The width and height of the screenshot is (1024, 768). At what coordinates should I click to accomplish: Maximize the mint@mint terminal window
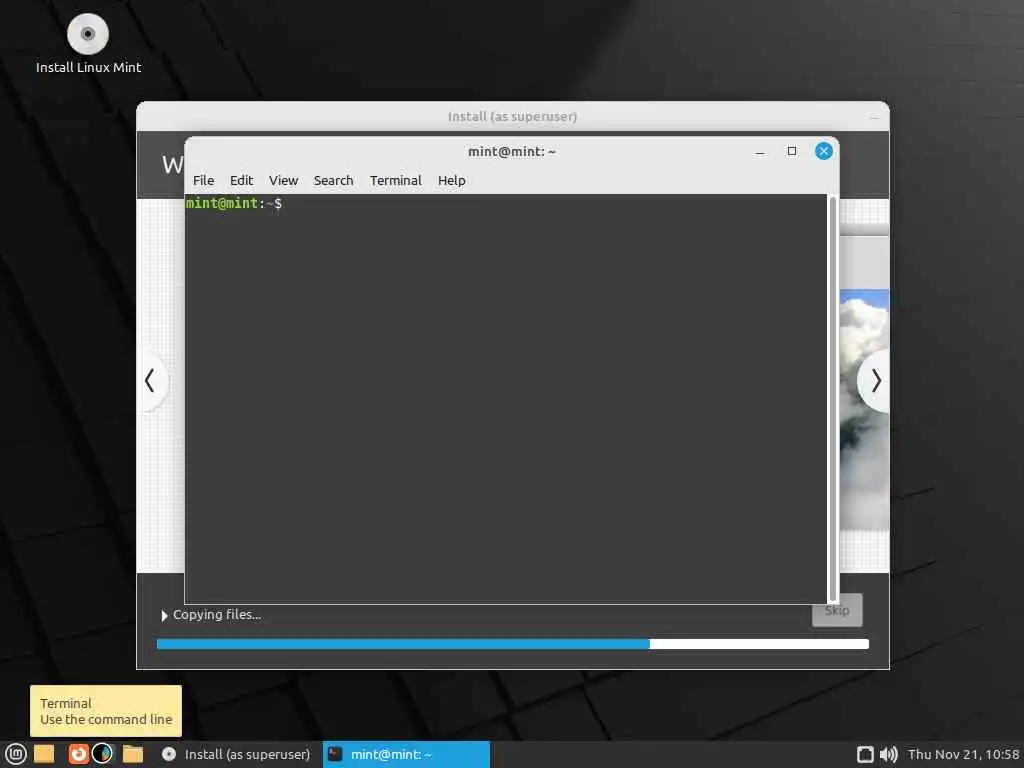[x=792, y=152]
